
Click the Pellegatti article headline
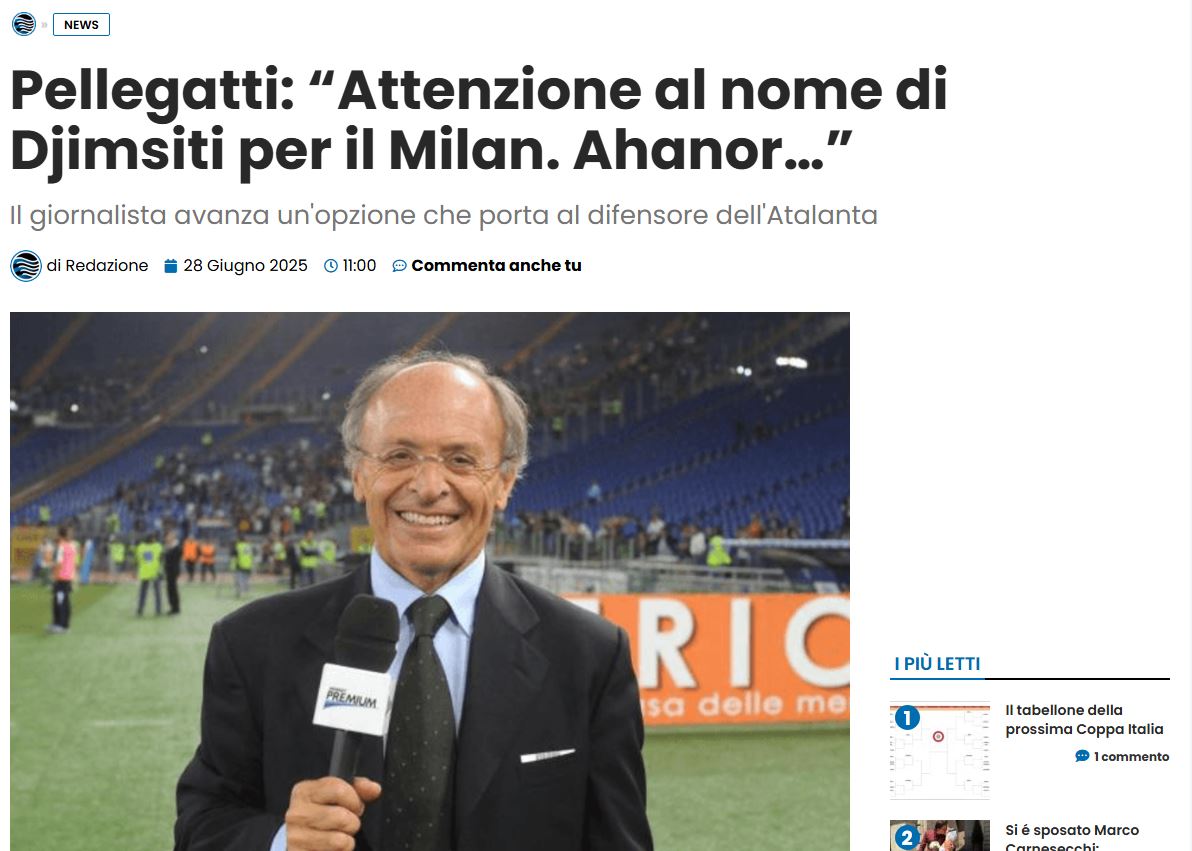coord(479,121)
